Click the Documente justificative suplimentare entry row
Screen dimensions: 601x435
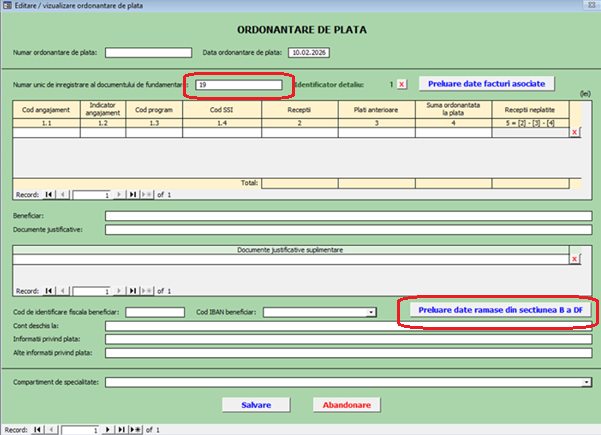point(291,259)
